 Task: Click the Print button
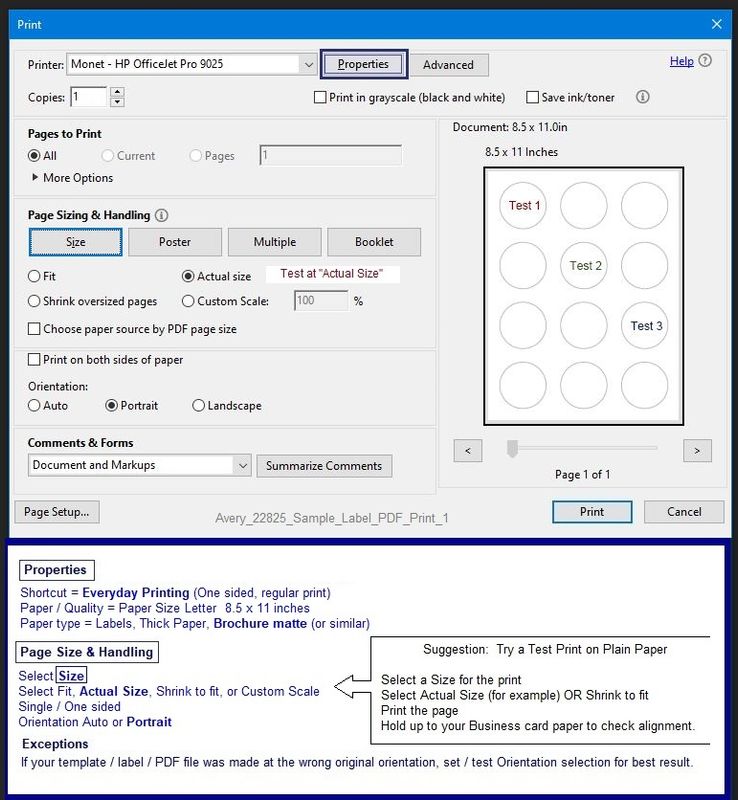(x=592, y=512)
